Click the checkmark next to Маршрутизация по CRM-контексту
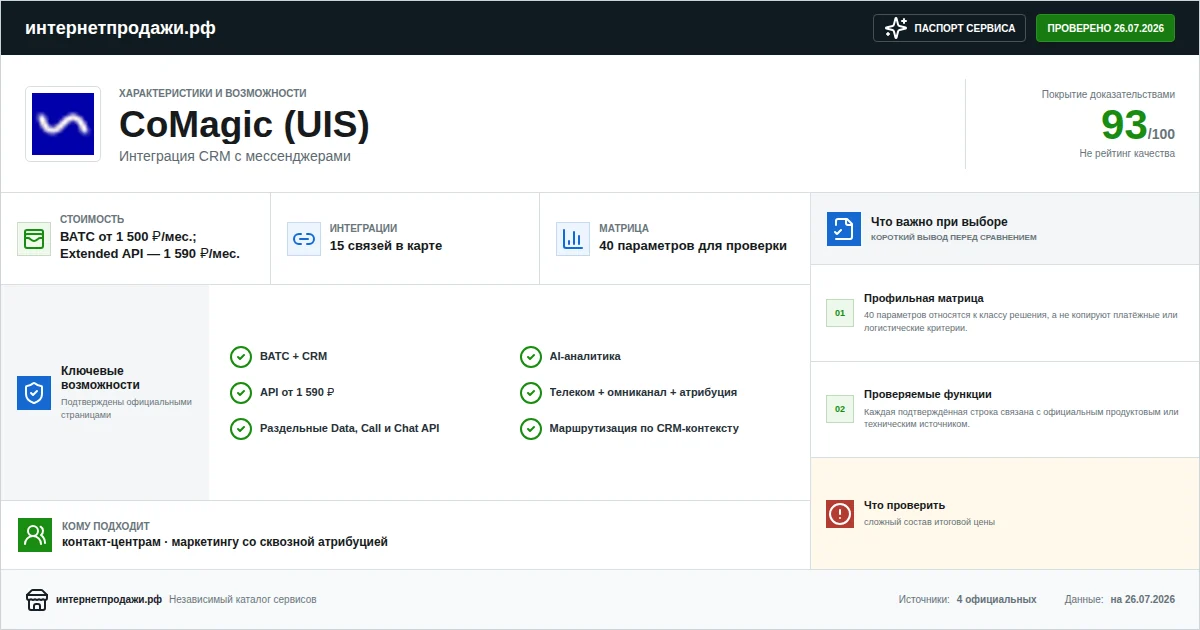This screenshot has width=1200, height=630. [x=531, y=429]
